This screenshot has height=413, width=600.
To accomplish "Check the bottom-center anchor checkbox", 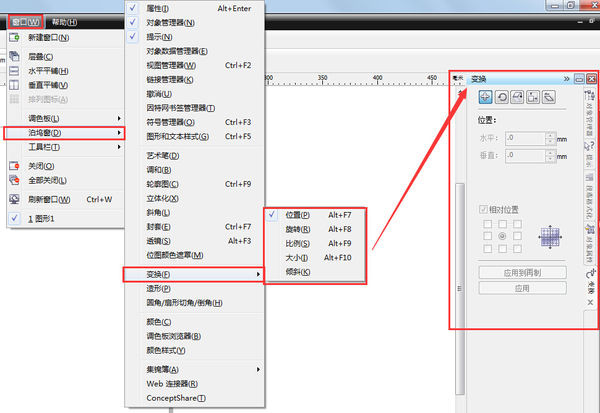I will pos(502,249).
